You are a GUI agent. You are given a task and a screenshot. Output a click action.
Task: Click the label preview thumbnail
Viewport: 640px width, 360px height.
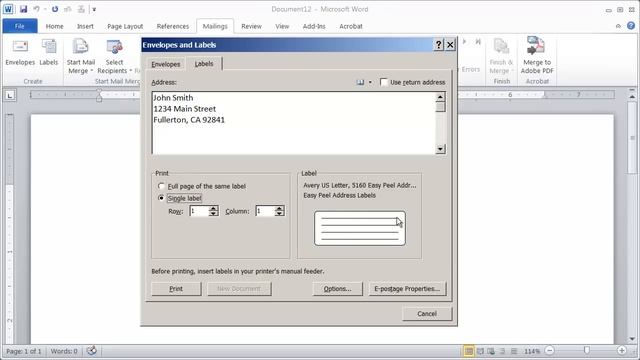tap(360, 228)
